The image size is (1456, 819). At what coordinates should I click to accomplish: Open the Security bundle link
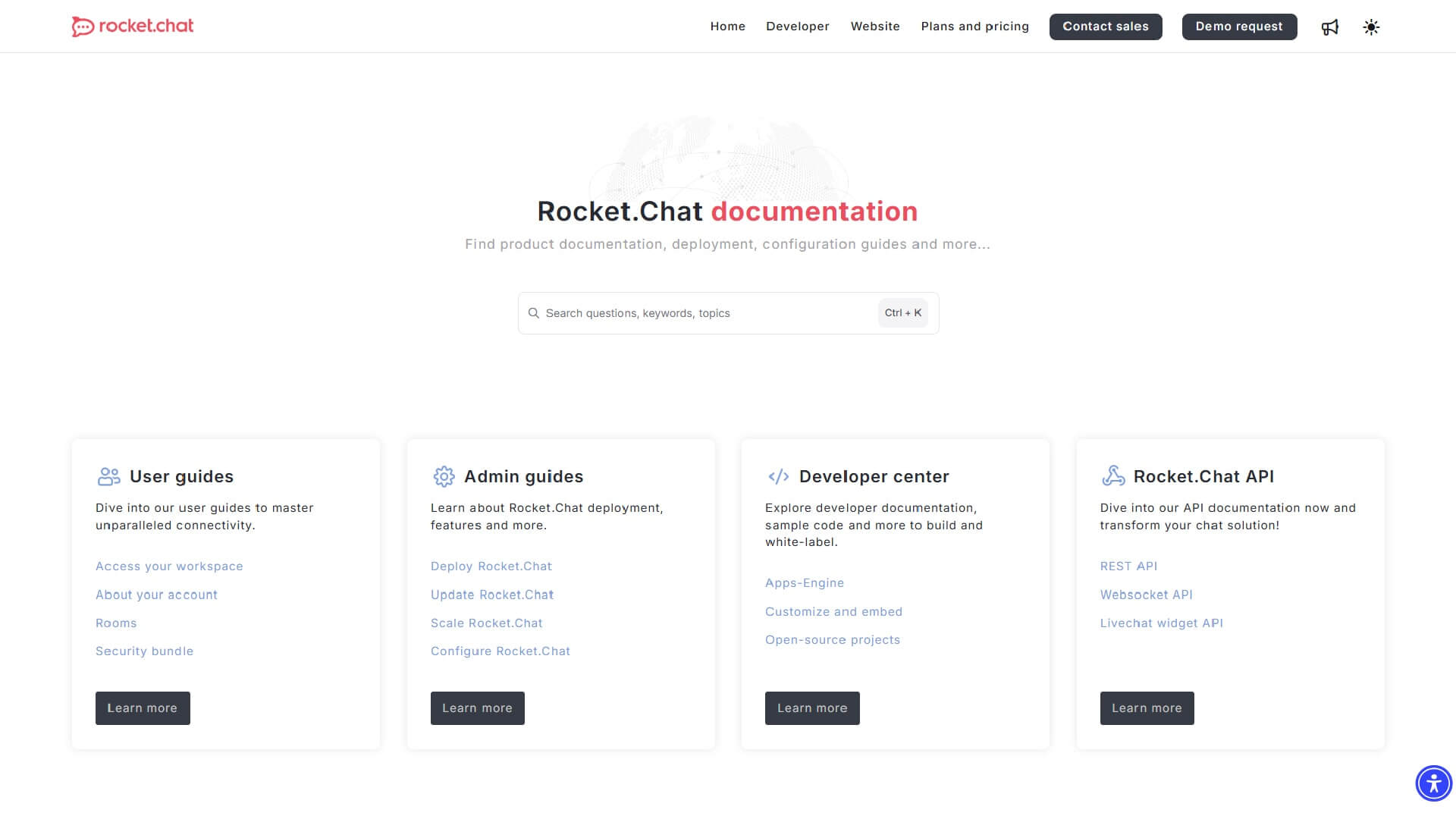click(x=144, y=651)
